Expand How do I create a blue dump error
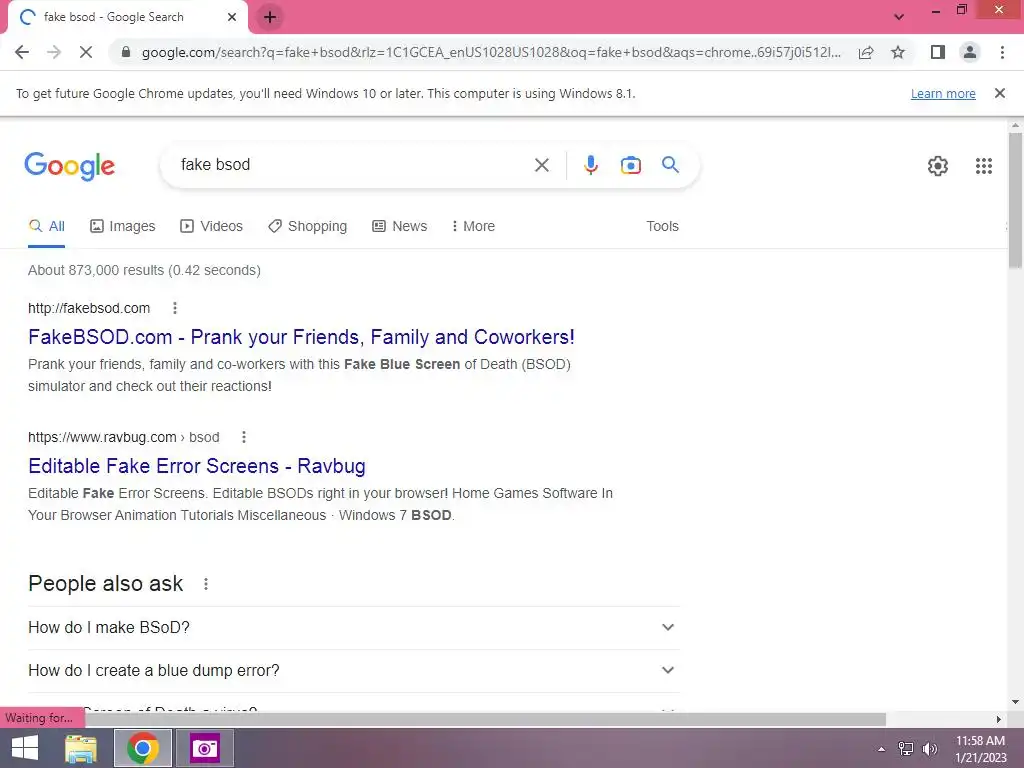Screen dimensions: 1024x768 353,671
